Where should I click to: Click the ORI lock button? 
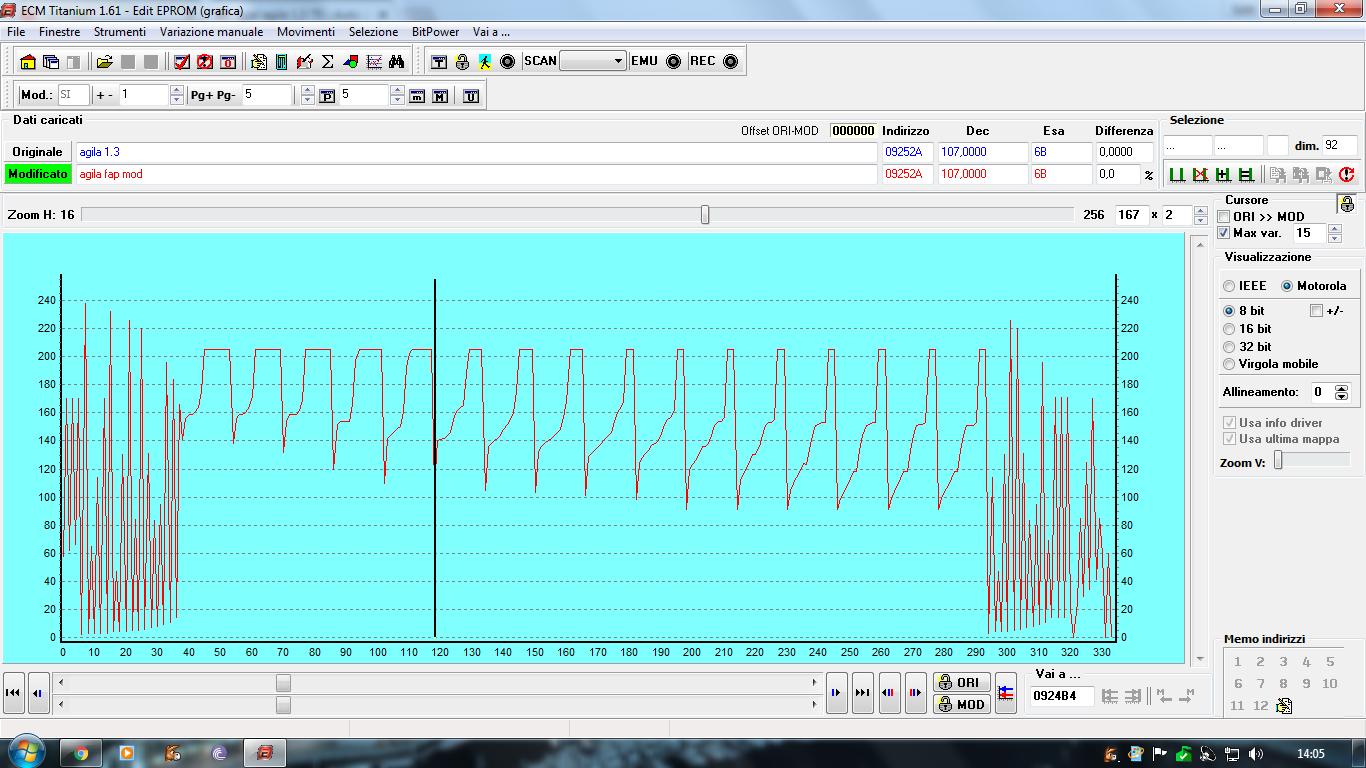pyautogui.click(x=962, y=682)
